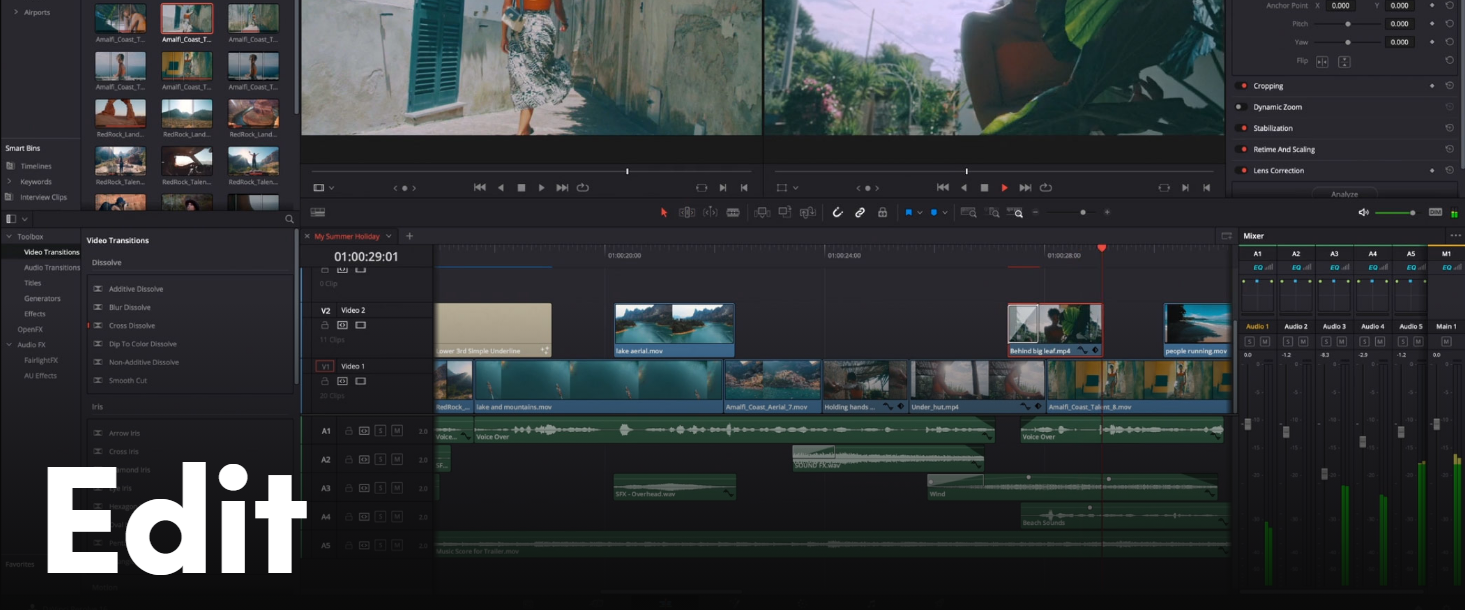Select the Blur Dissolve transition
Image resolution: width=1465 pixels, height=610 pixels.
pyautogui.click(x=130, y=307)
